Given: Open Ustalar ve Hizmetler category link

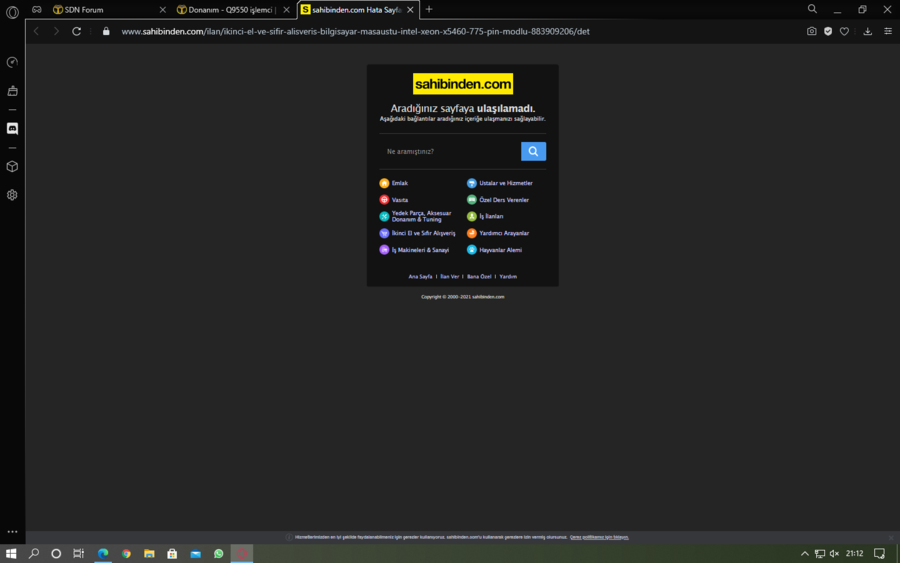Looking at the screenshot, I should 506,183.
